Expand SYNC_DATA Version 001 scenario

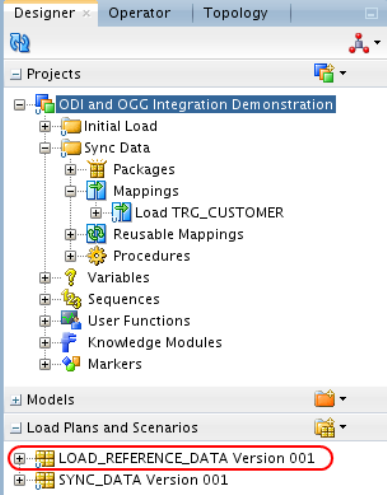click(19, 480)
